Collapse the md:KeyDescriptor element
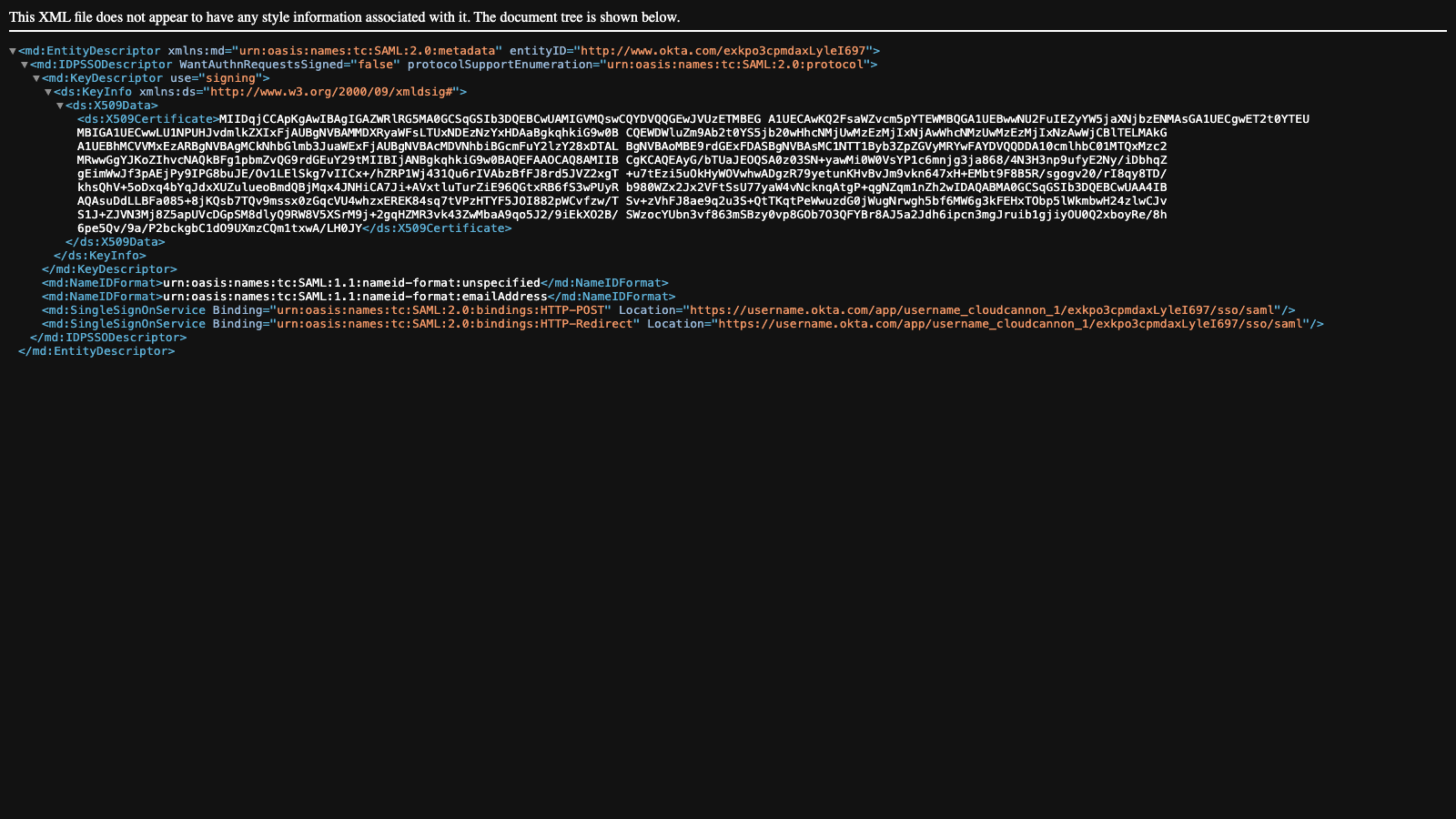1456x819 pixels. click(37, 78)
